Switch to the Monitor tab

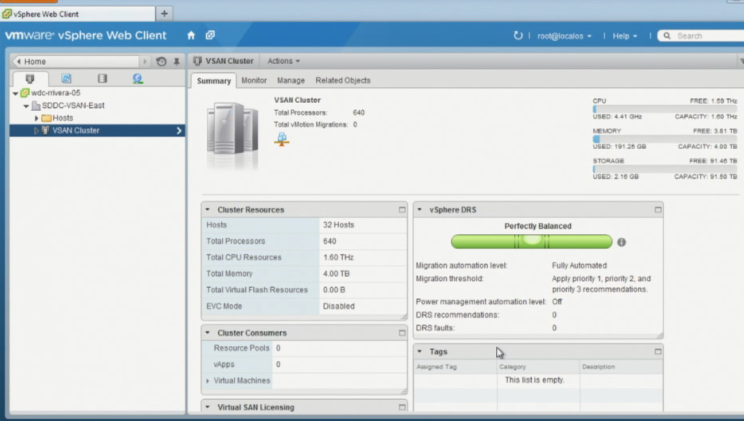click(x=254, y=80)
